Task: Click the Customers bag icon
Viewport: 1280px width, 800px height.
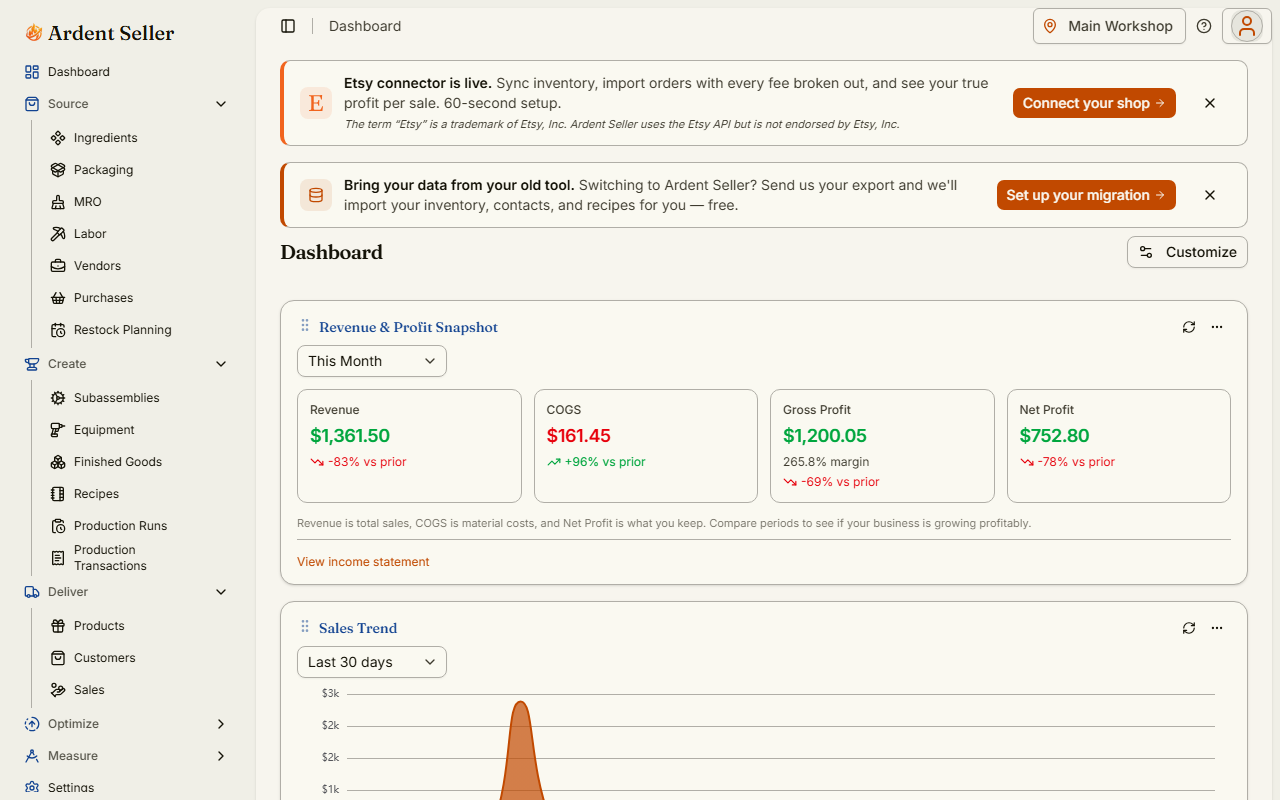Action: [x=58, y=658]
